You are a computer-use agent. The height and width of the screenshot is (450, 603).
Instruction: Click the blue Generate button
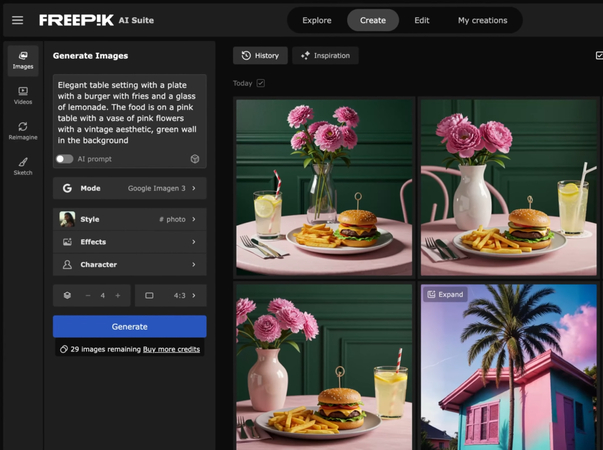[x=130, y=327]
